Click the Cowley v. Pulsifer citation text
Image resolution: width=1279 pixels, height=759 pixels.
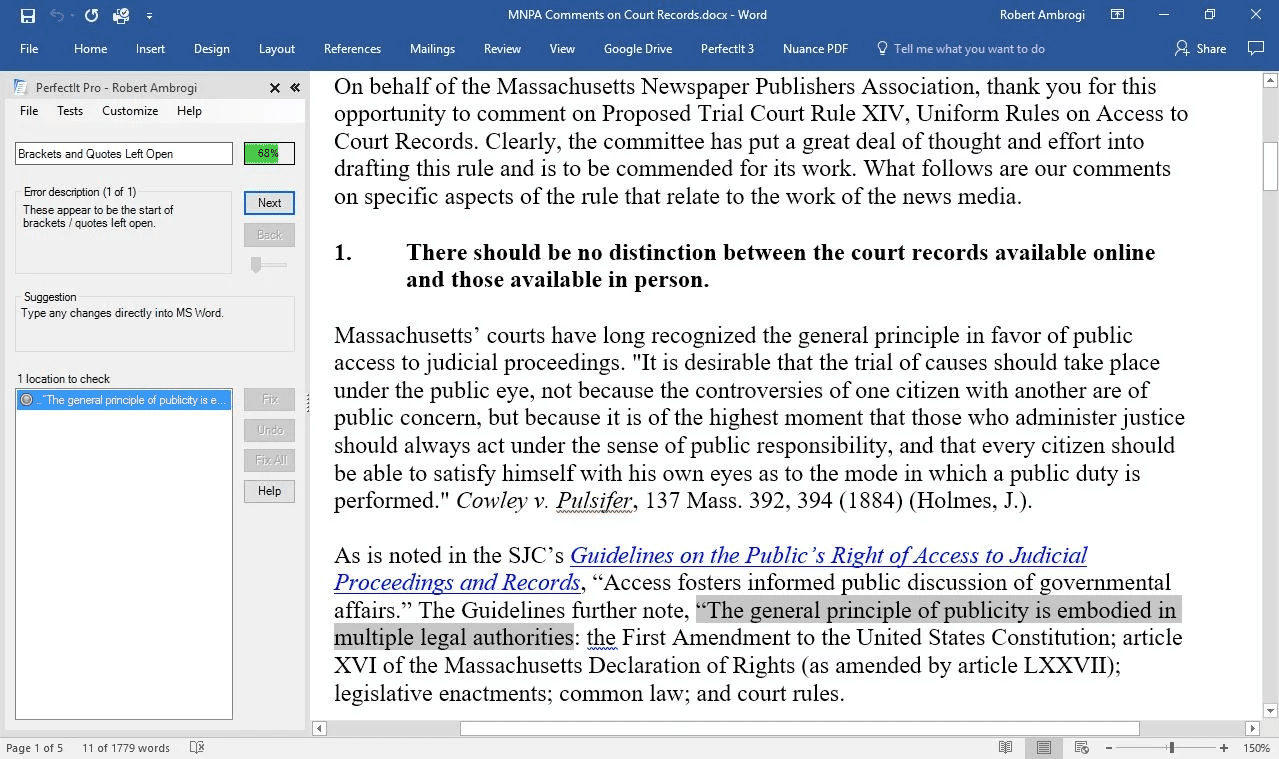(x=545, y=500)
